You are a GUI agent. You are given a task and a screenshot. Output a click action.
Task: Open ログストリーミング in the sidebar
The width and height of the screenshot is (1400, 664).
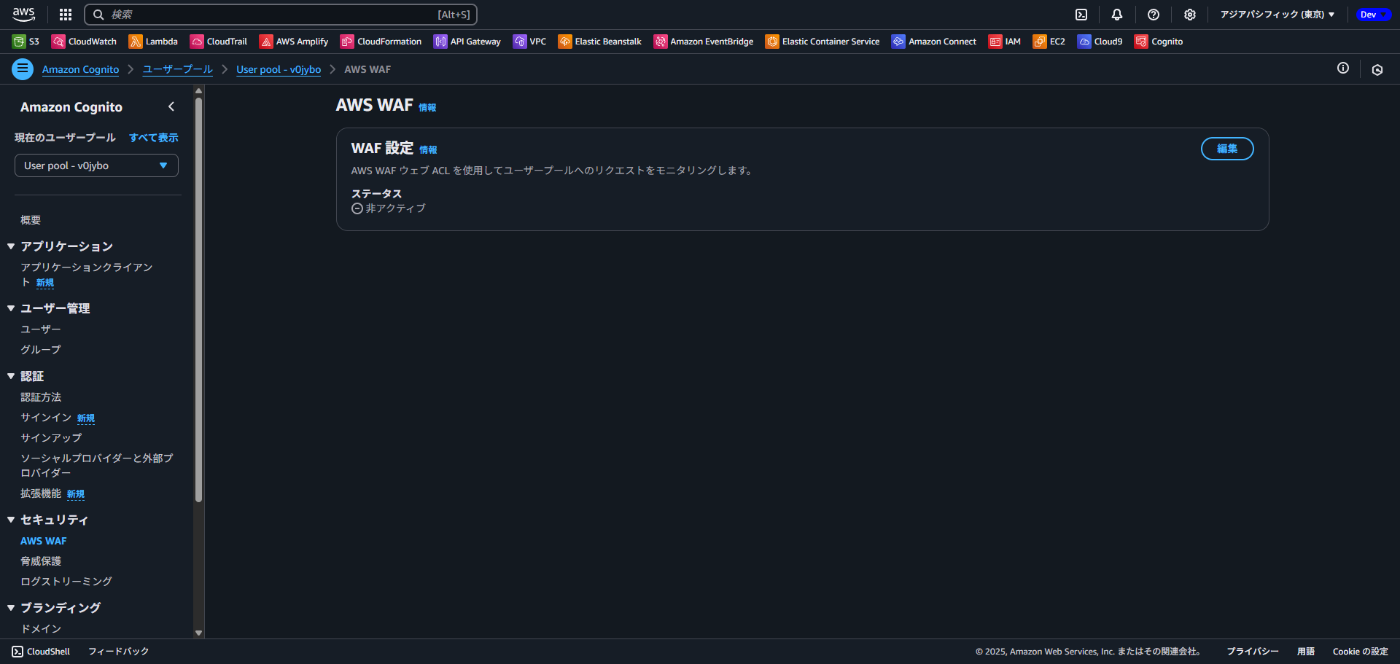coord(66,581)
